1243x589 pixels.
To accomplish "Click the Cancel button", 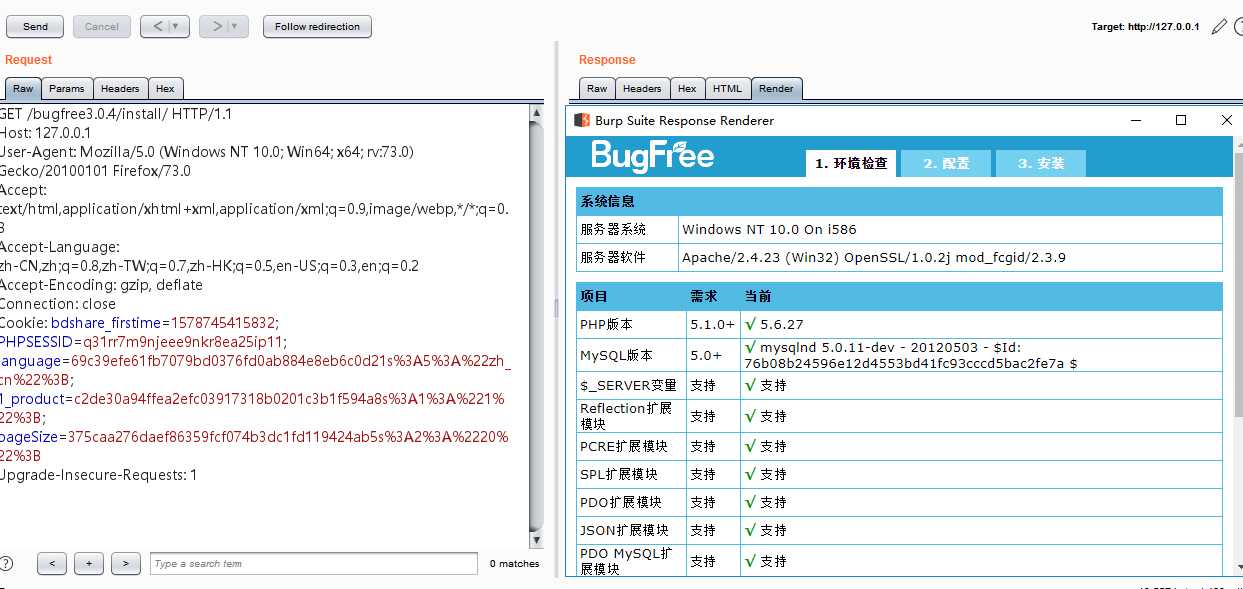I will click(x=102, y=27).
